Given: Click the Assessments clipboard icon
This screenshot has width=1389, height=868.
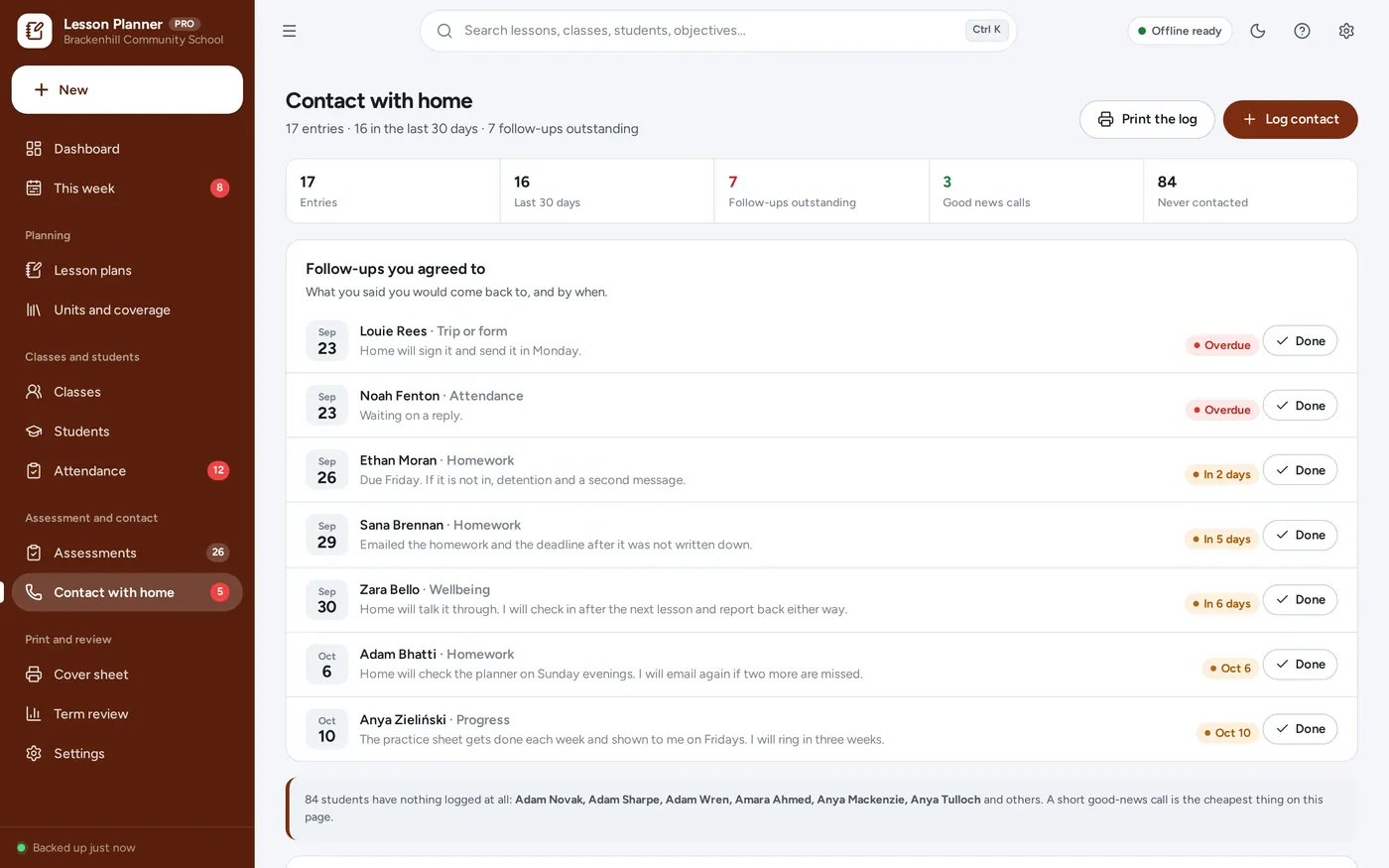Looking at the screenshot, I should point(34,553).
